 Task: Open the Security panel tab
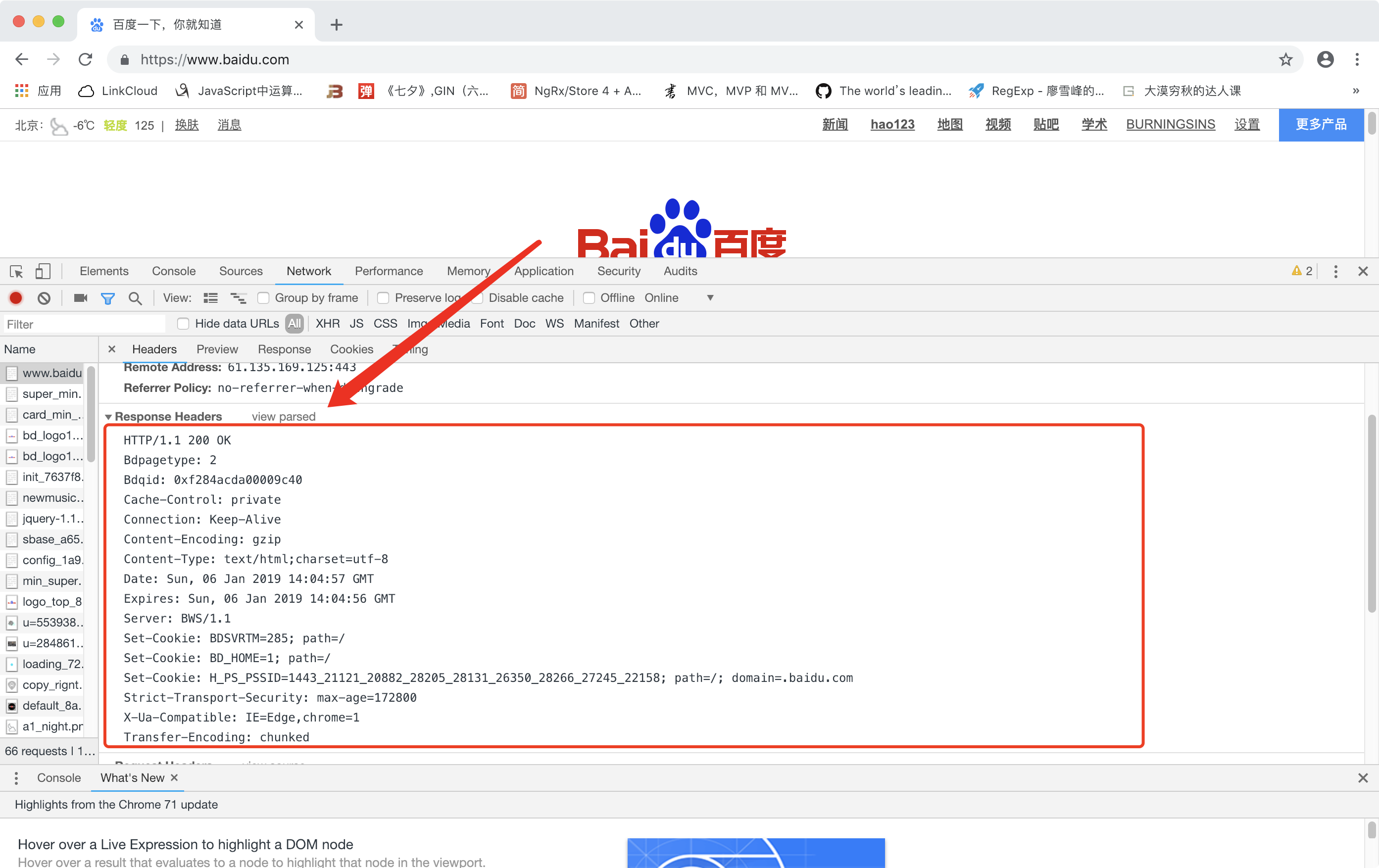pyautogui.click(x=619, y=271)
